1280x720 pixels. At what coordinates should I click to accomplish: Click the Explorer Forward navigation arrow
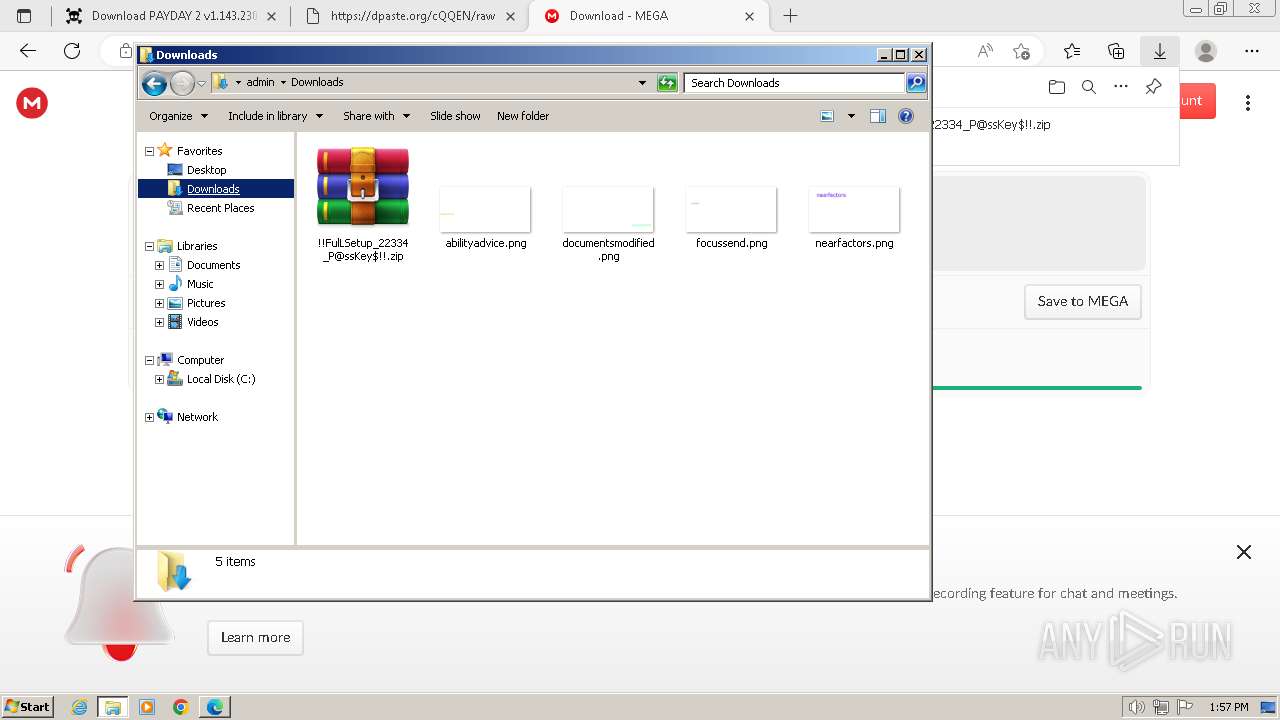182,83
